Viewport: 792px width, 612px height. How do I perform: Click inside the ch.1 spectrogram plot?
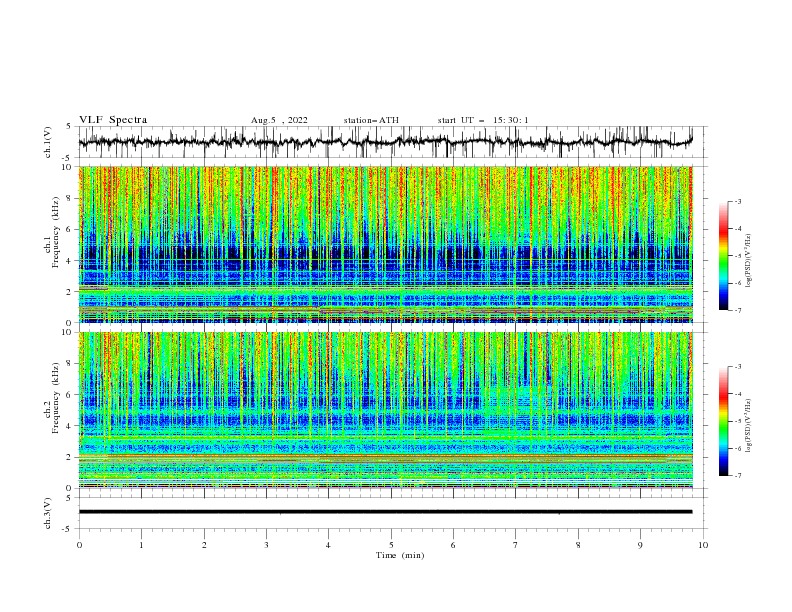(x=385, y=244)
